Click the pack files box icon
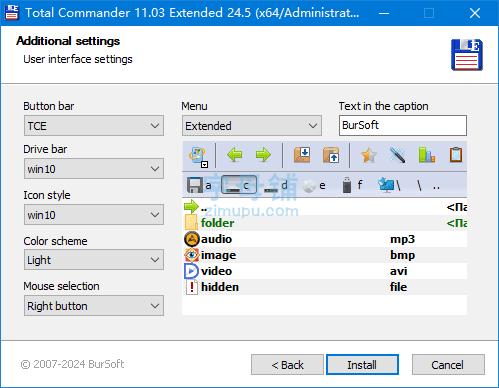This screenshot has height=388, width=499. [x=302, y=155]
